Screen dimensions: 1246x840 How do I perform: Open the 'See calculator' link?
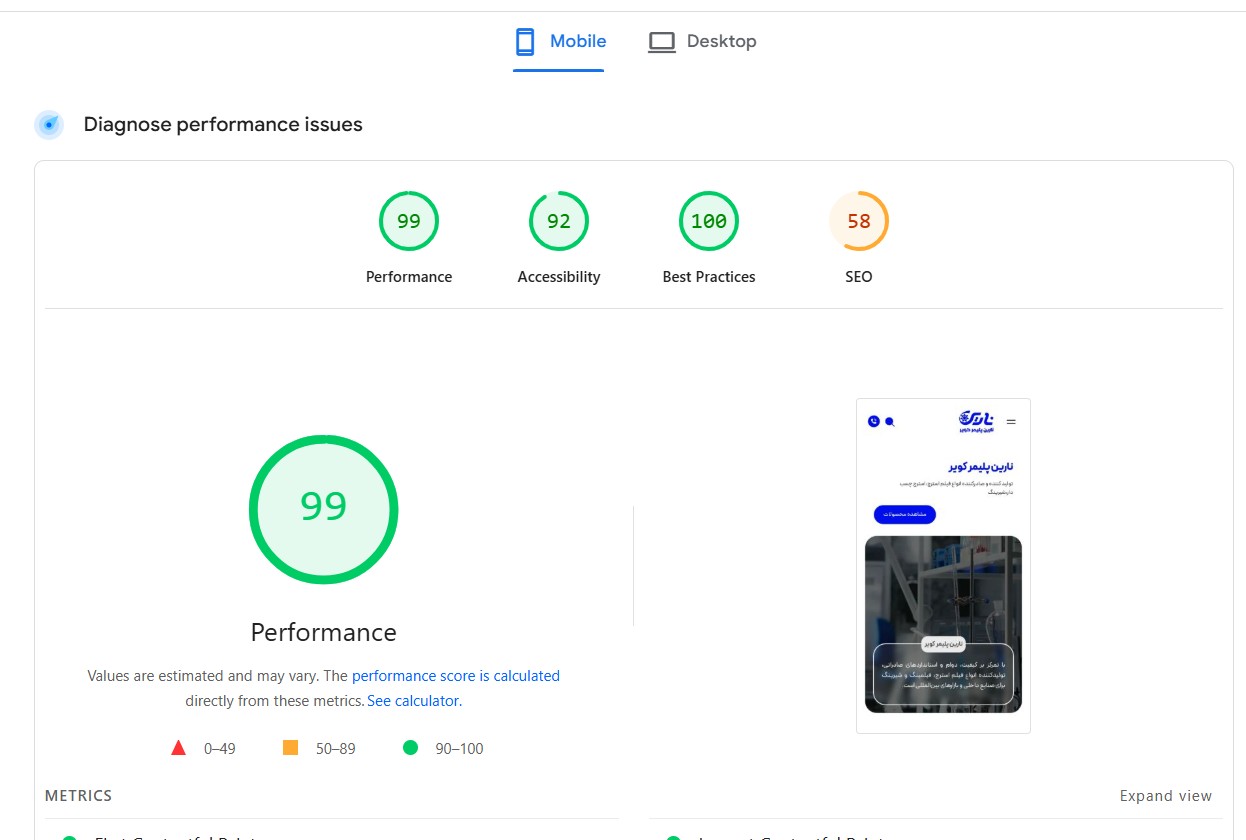[413, 701]
